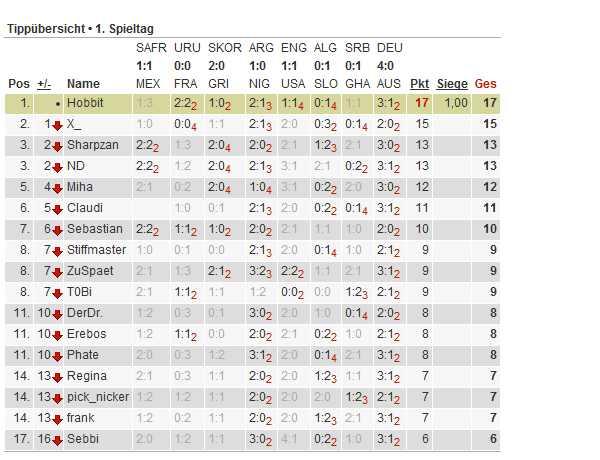600x460 pixels.
Task: Click red down arrow beside Sebbi
Action: point(57,439)
